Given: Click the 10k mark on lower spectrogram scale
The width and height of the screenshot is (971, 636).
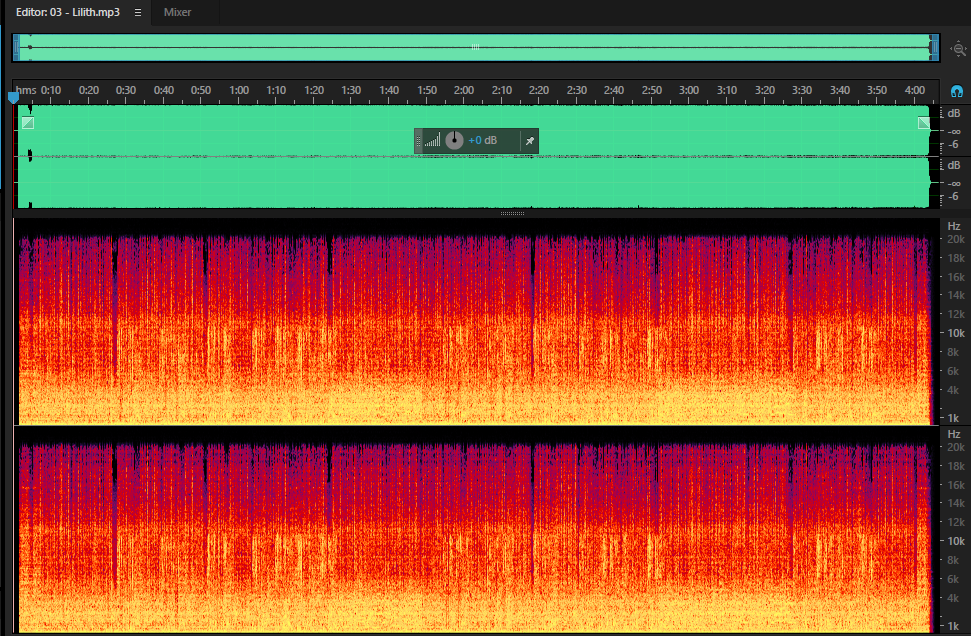Looking at the screenshot, I should (x=956, y=541).
